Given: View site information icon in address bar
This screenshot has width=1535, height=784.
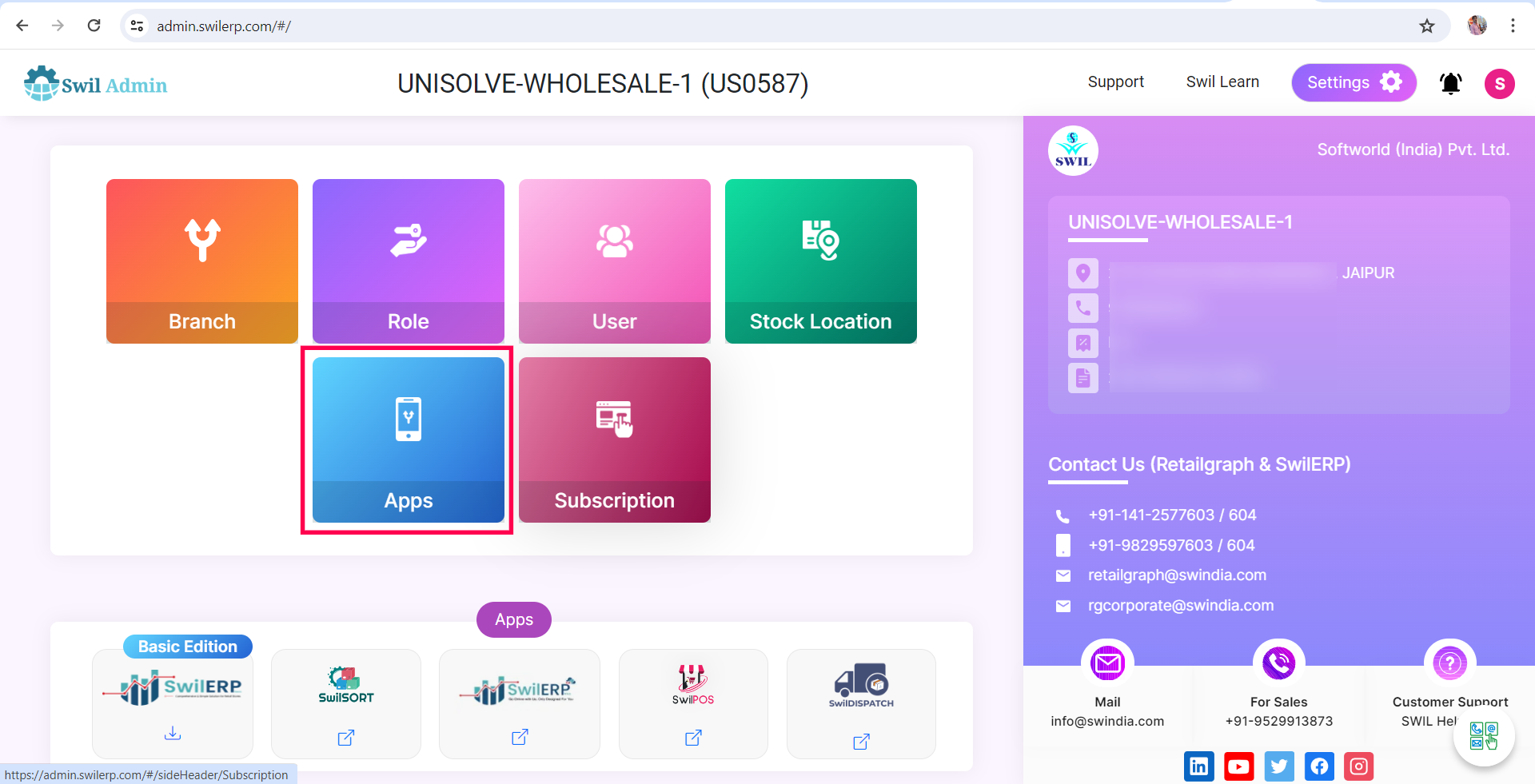Looking at the screenshot, I should (x=137, y=26).
